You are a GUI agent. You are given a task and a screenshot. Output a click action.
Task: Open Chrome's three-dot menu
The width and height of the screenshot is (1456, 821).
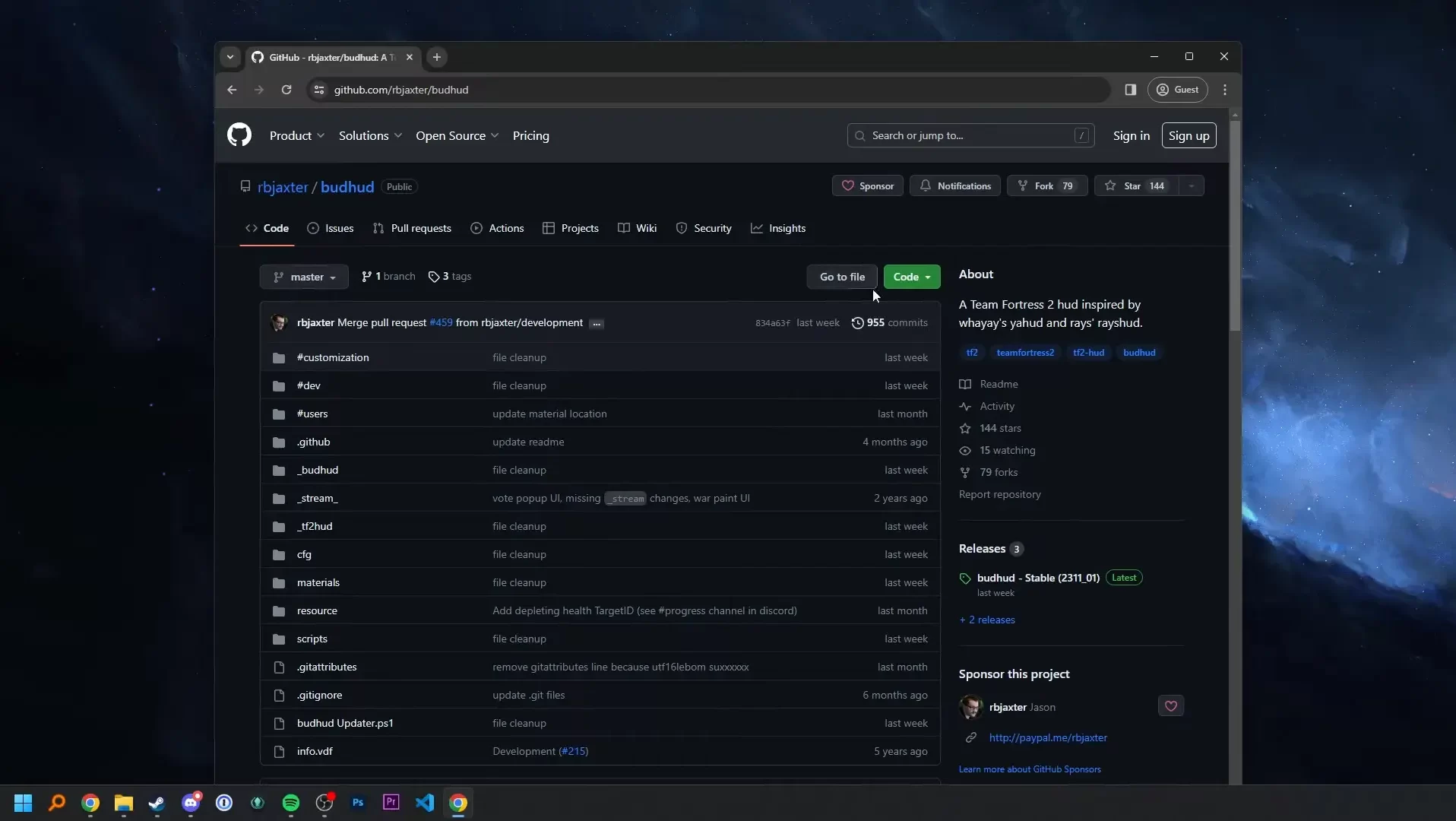tap(1225, 90)
